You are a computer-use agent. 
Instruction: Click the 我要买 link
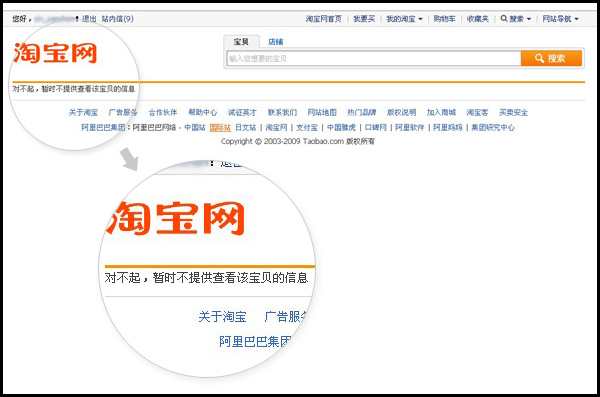pos(364,19)
